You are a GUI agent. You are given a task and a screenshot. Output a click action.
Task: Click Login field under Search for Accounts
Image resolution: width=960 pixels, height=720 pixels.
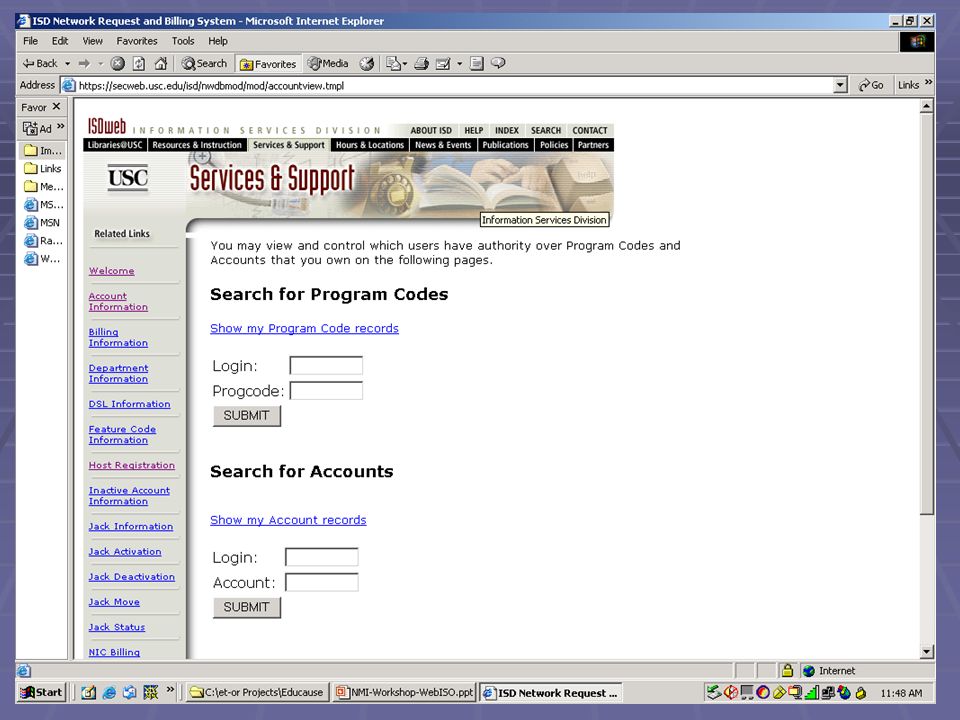pos(322,557)
